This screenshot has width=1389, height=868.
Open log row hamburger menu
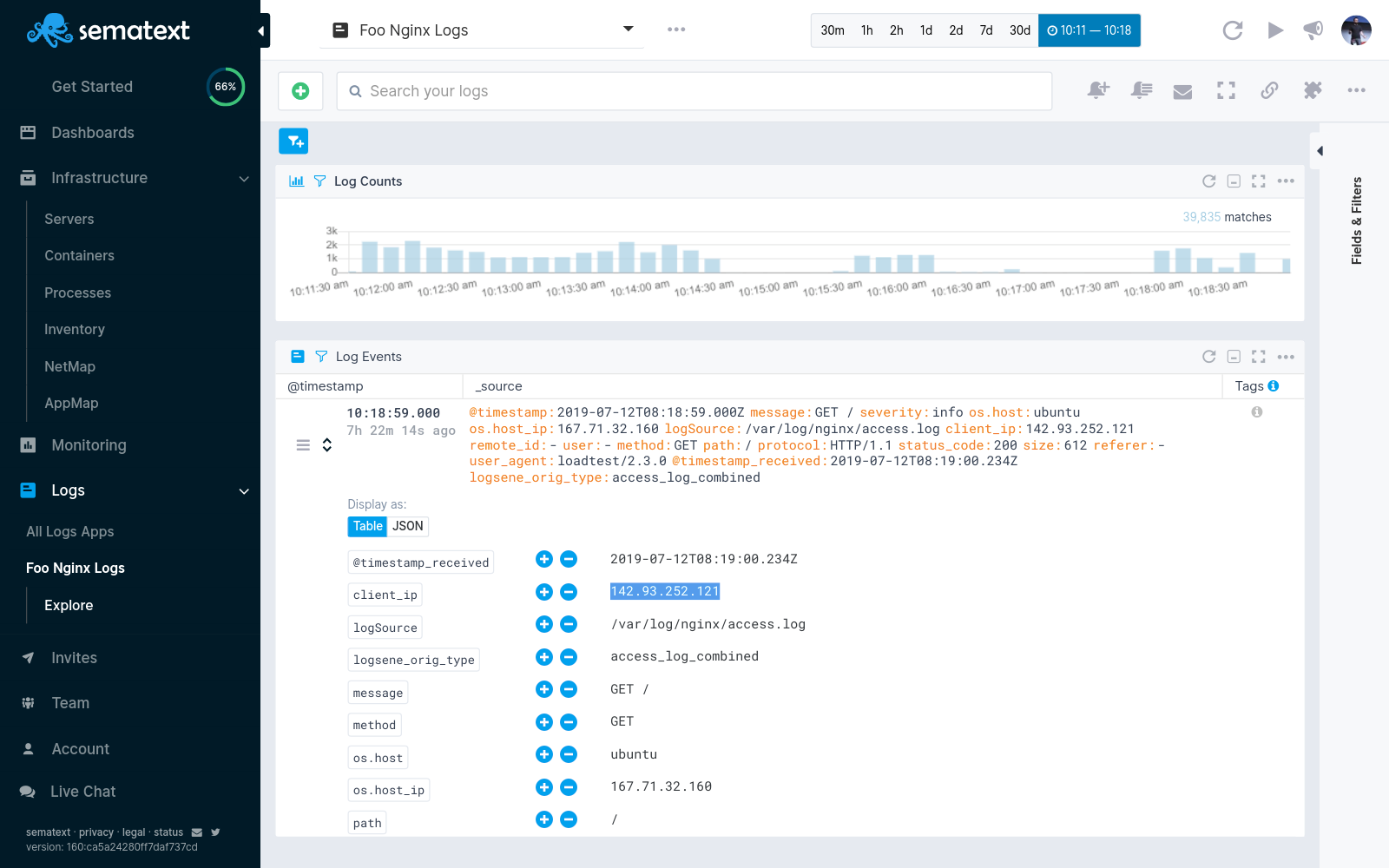pyautogui.click(x=303, y=445)
